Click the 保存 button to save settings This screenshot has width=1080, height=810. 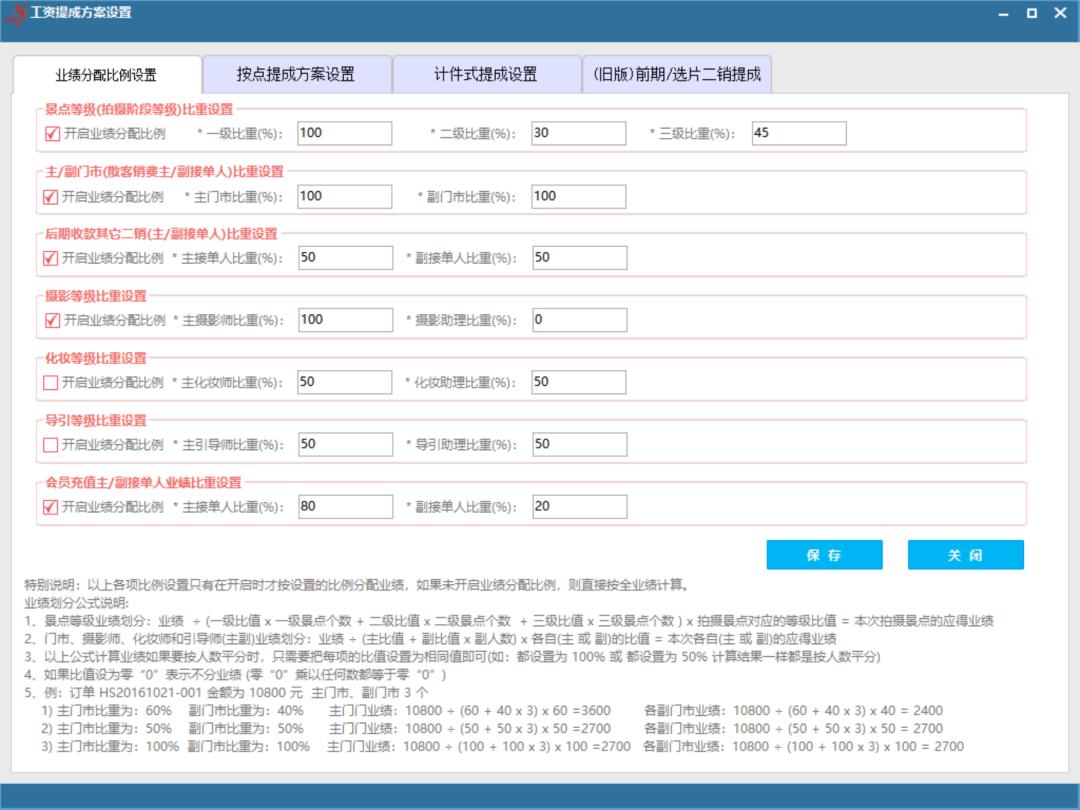coord(824,554)
